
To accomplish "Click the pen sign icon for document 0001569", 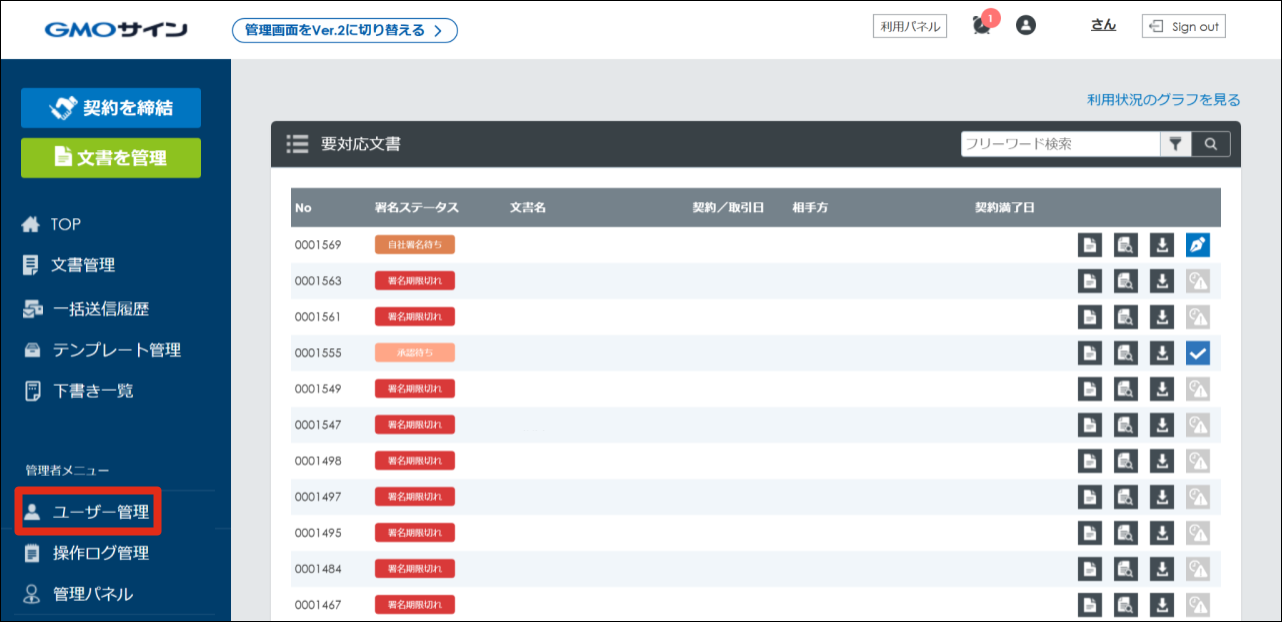I will coord(1197,245).
